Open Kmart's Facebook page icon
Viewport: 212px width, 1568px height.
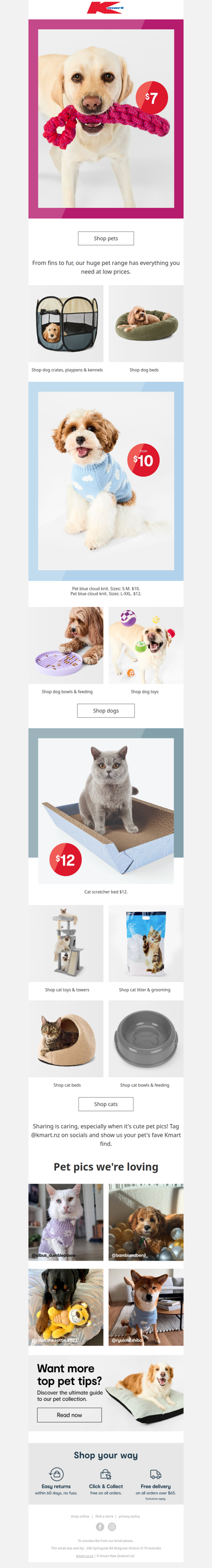click(100, 1526)
